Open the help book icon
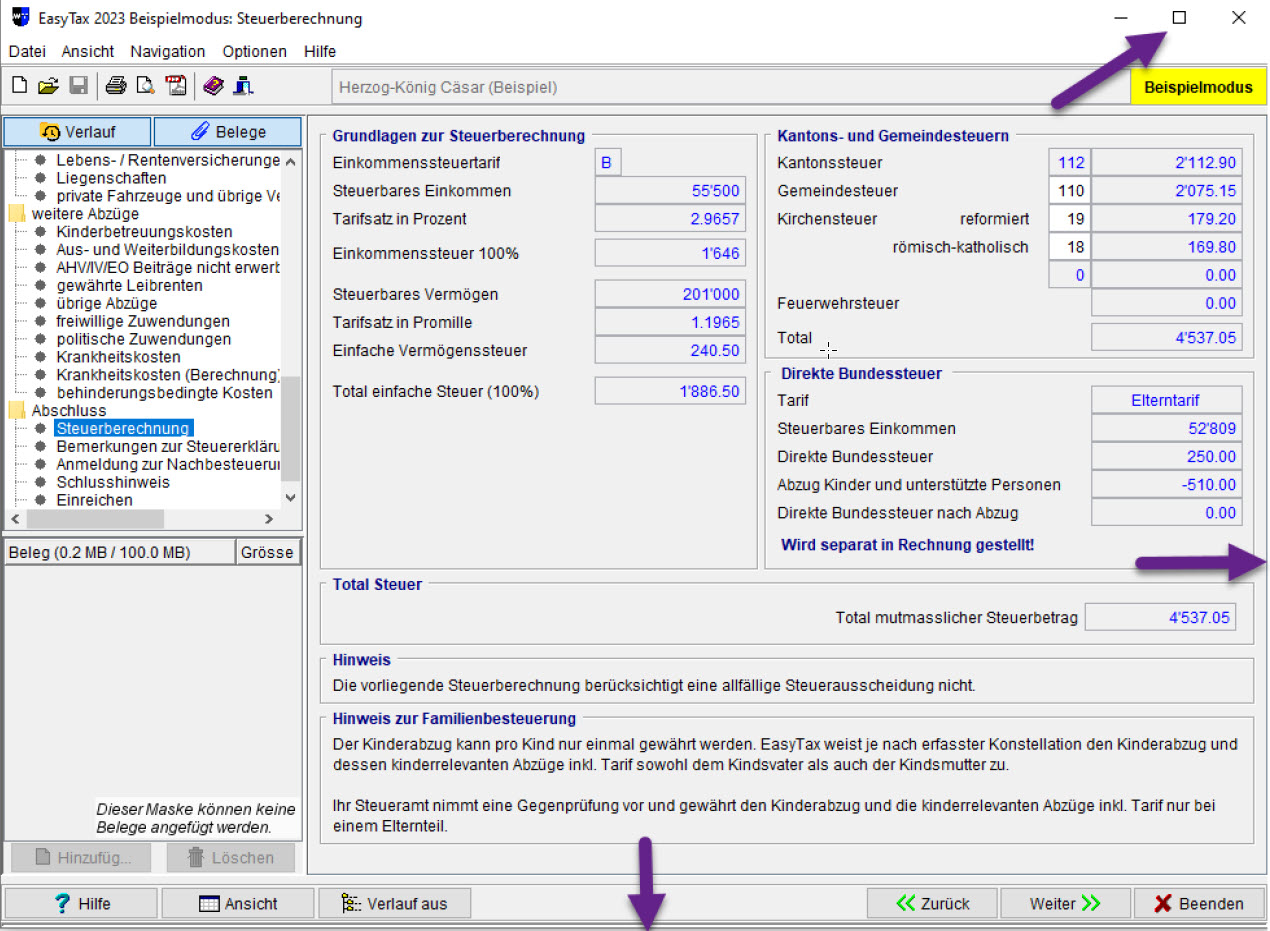Viewport: 1270px width, 931px height. coord(213,87)
